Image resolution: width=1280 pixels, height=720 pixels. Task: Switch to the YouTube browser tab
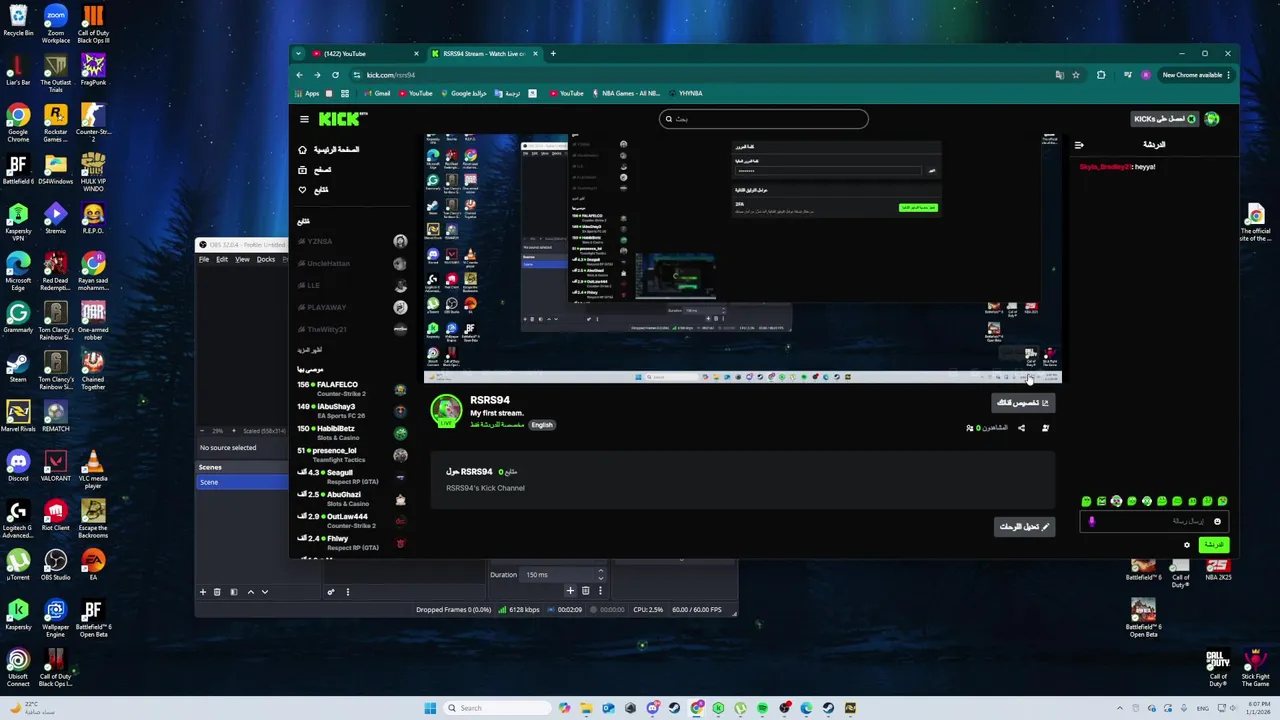[364, 54]
